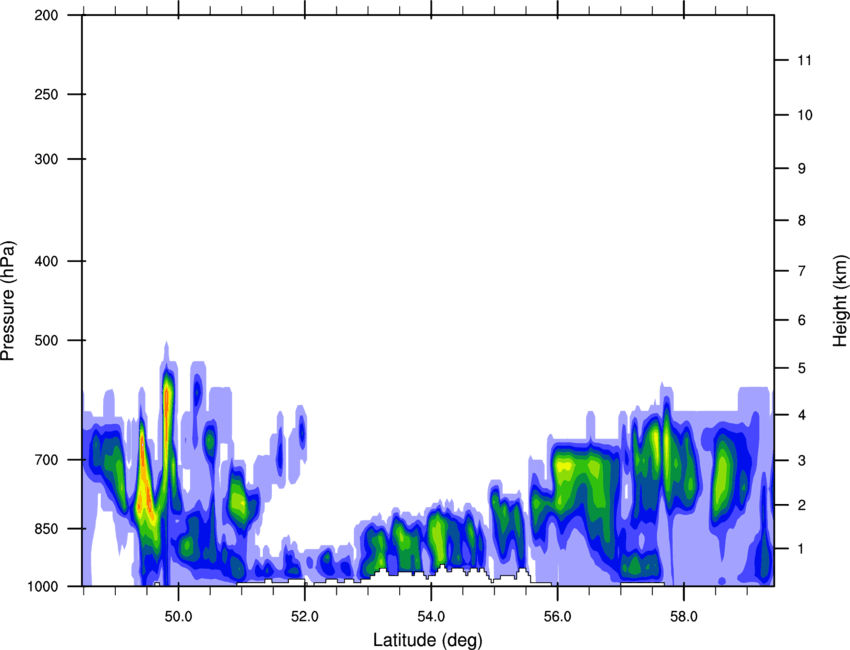
Task: Select the 6 km height tick label
Action: point(802,320)
